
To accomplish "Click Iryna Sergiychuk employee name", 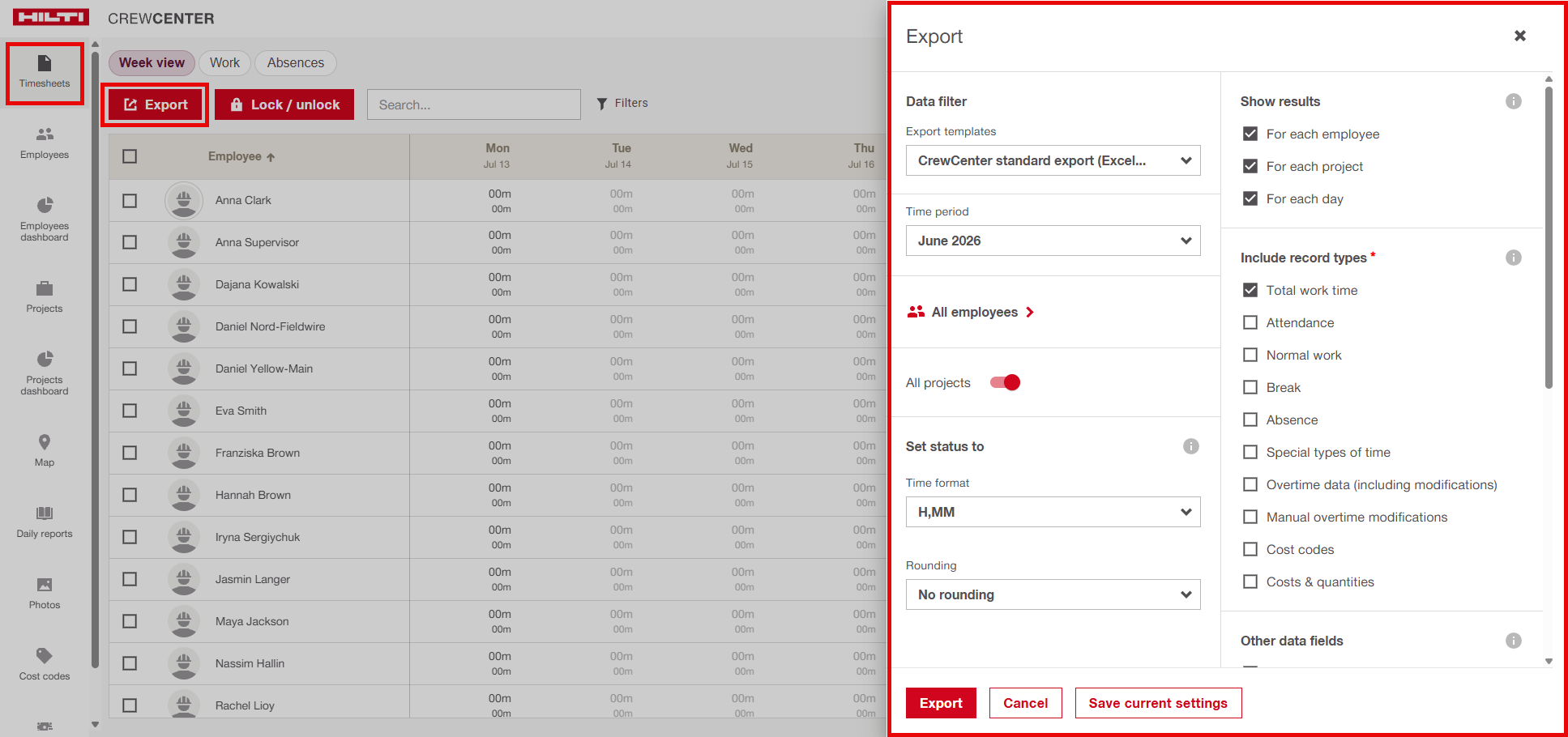I will [258, 537].
